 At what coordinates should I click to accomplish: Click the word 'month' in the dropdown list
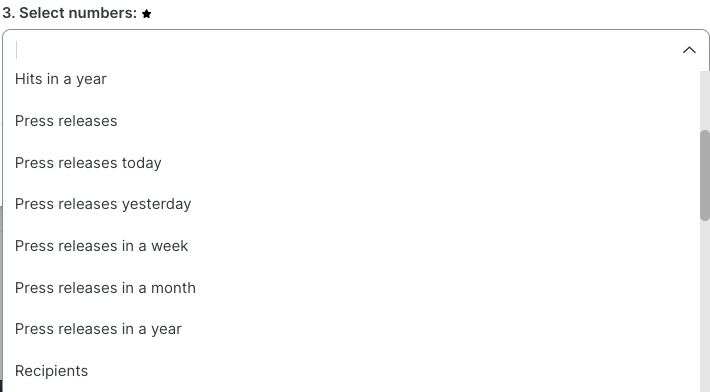coord(173,288)
